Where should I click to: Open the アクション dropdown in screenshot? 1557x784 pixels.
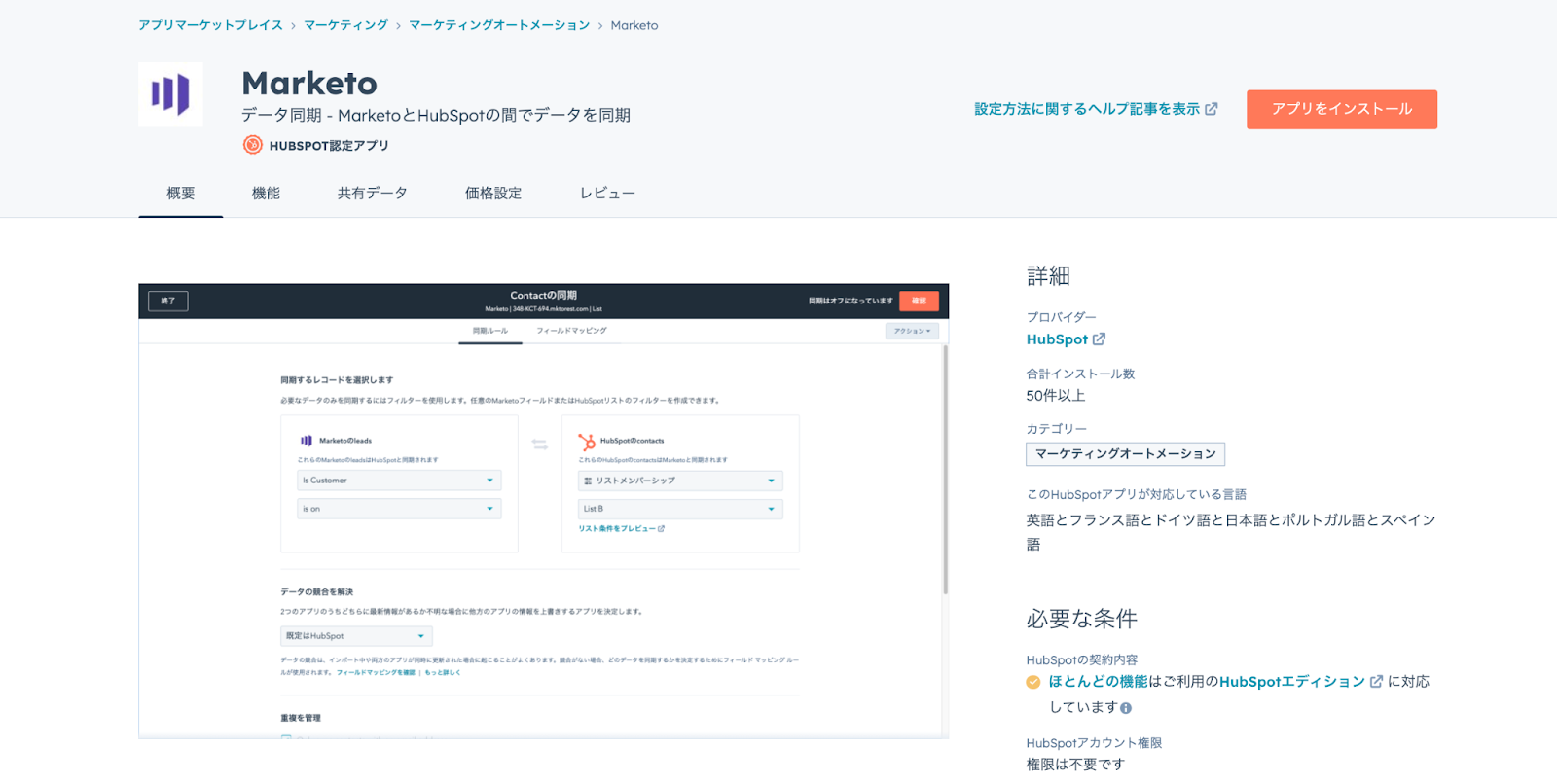(912, 332)
